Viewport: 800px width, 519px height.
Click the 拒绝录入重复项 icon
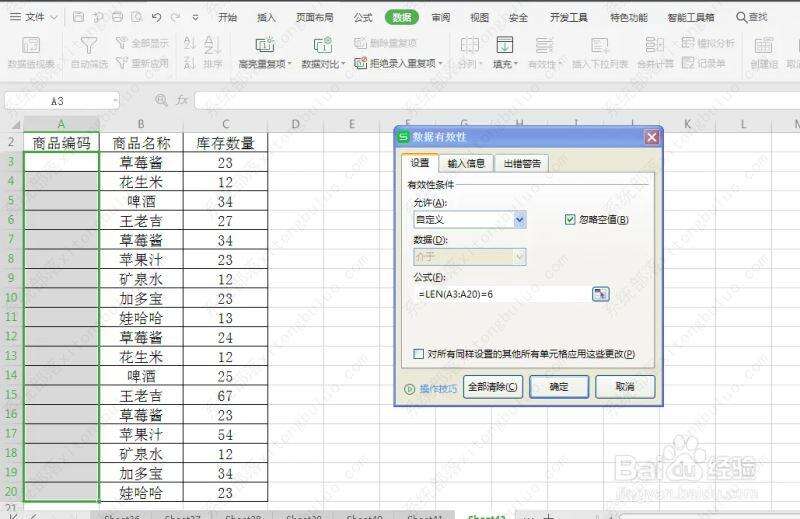361,63
